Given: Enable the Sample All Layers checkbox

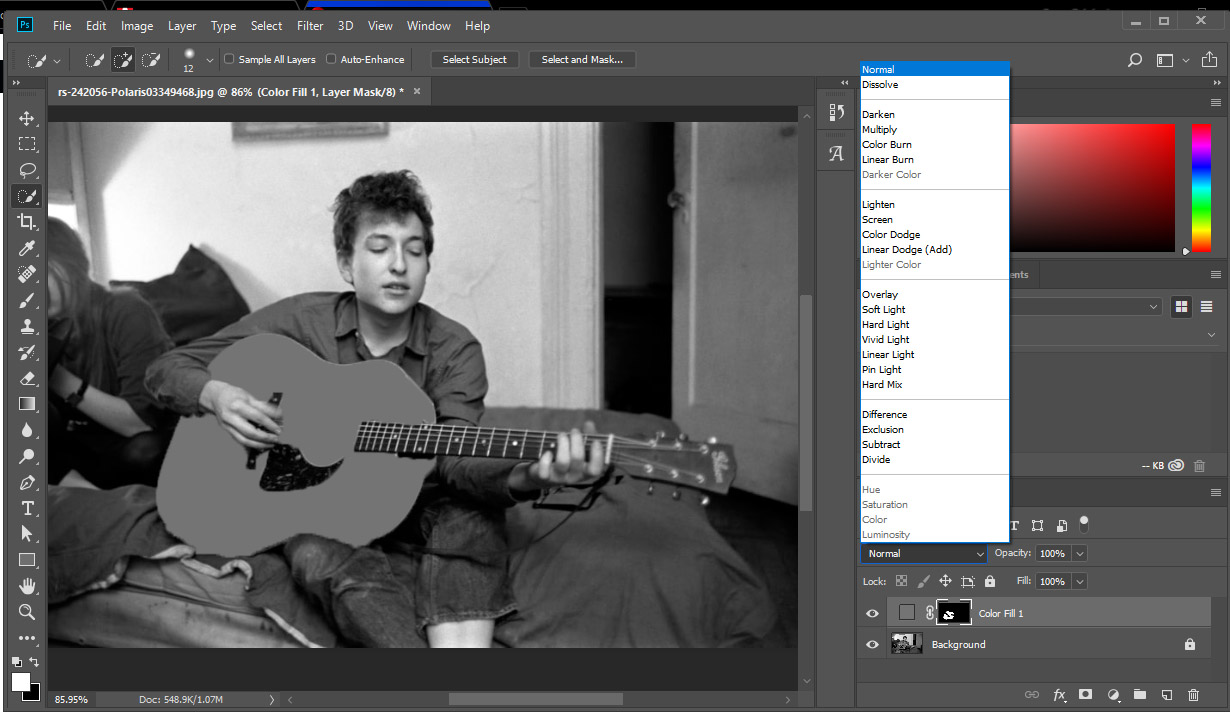Looking at the screenshot, I should pyautogui.click(x=228, y=59).
